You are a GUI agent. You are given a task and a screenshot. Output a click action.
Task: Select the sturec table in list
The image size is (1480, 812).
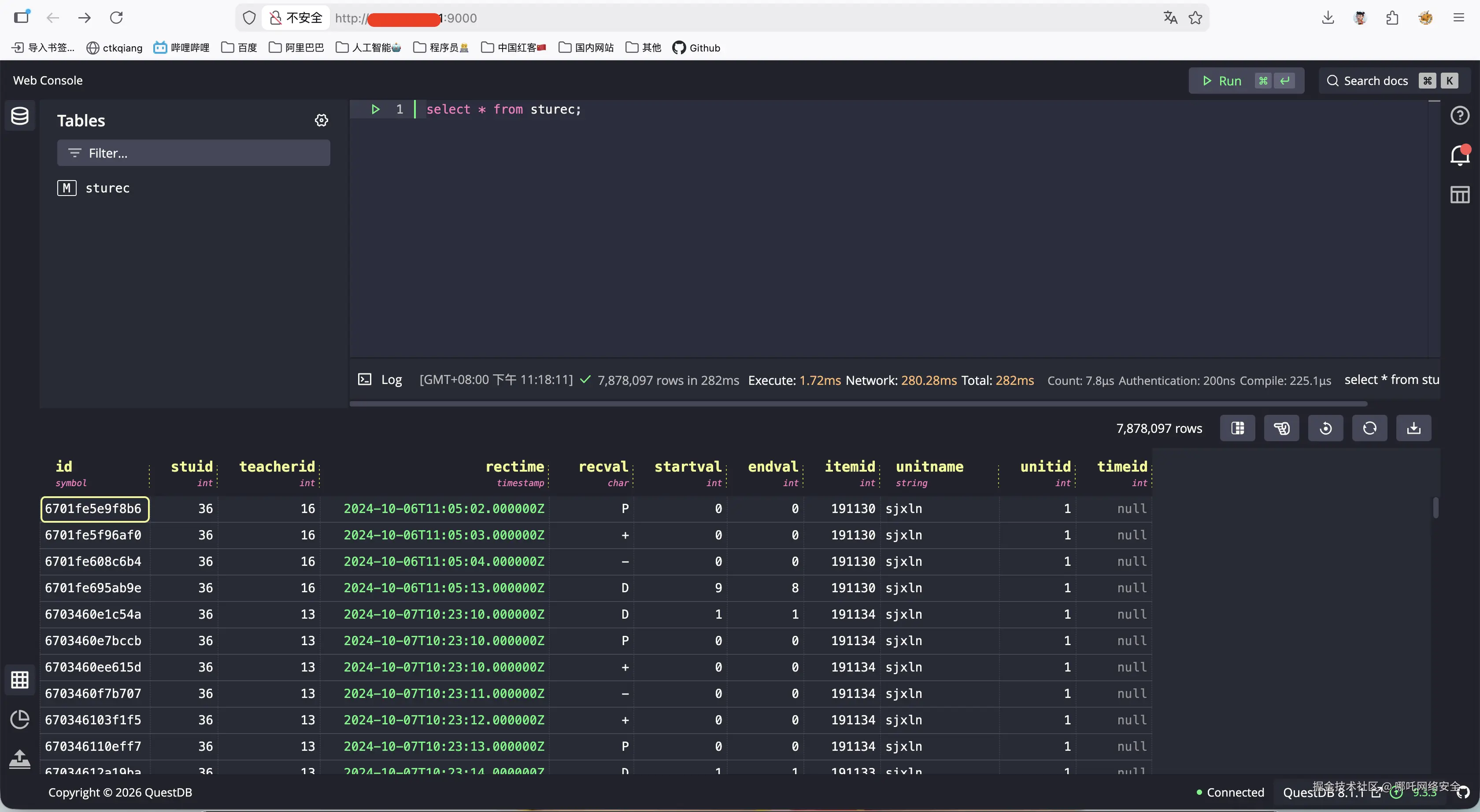[x=107, y=188]
